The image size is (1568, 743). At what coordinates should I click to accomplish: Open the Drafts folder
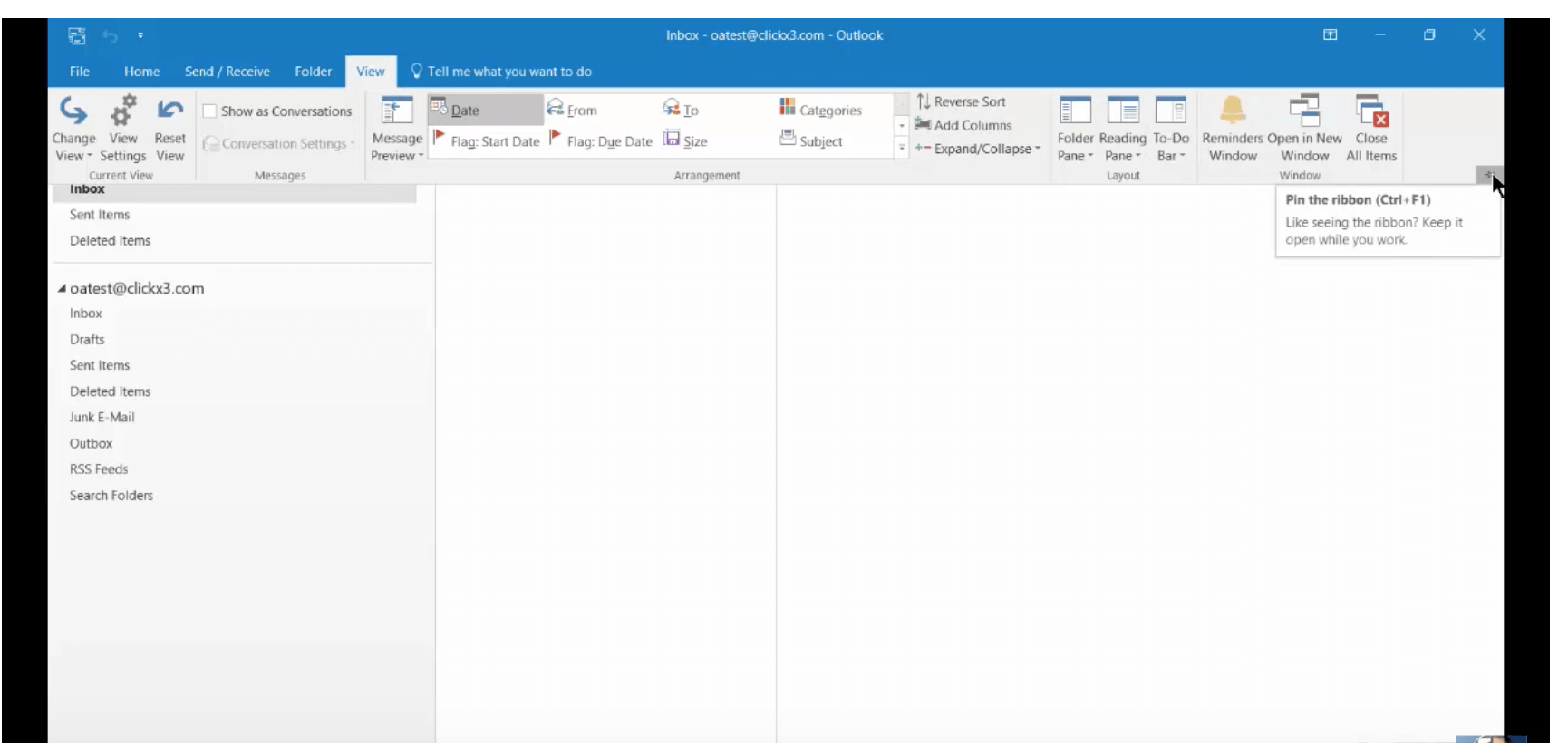pyautogui.click(x=87, y=340)
